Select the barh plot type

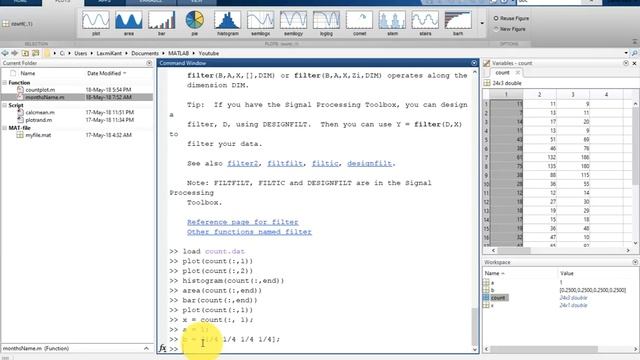(458, 23)
